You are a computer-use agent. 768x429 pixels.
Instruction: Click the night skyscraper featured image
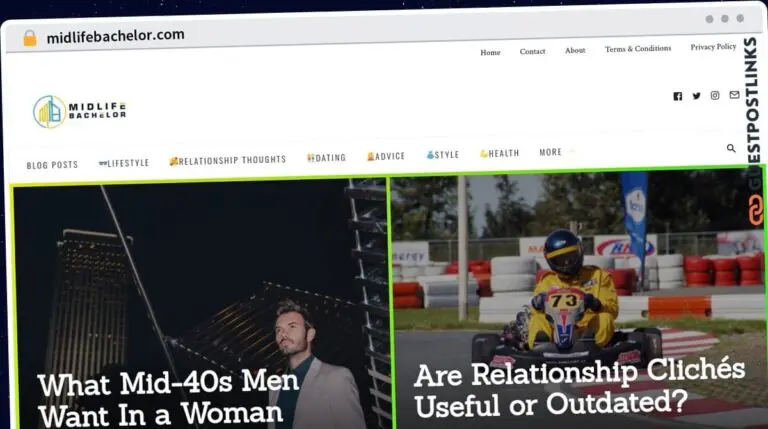click(201, 305)
